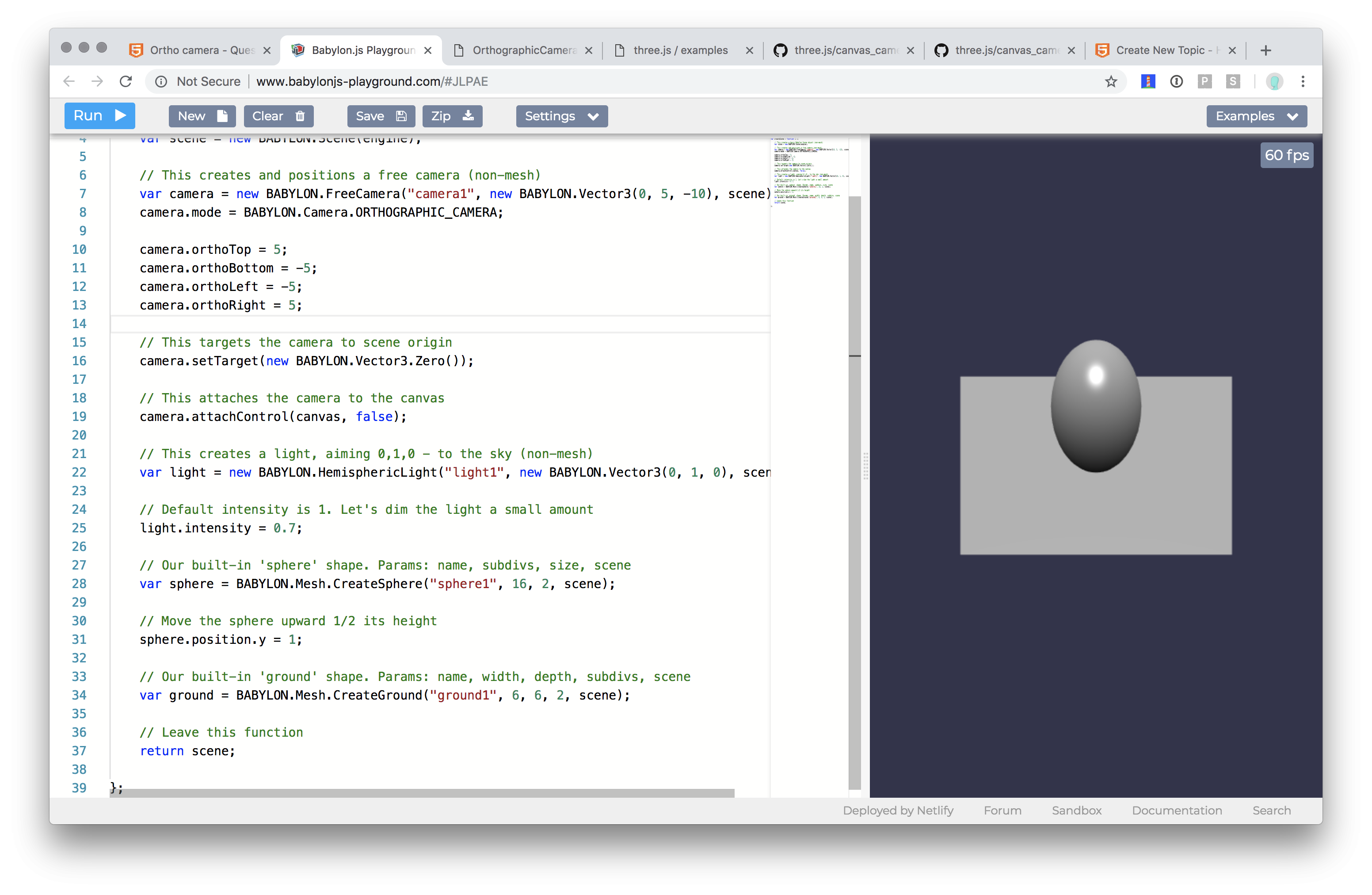This screenshot has width=1372, height=895.
Task: Clear the editor with Clear button
Action: (278, 116)
